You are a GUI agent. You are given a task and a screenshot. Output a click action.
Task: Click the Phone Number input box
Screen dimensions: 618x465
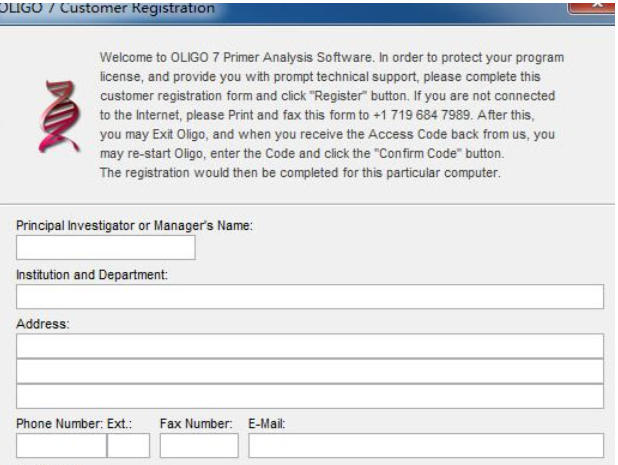(x=61, y=445)
